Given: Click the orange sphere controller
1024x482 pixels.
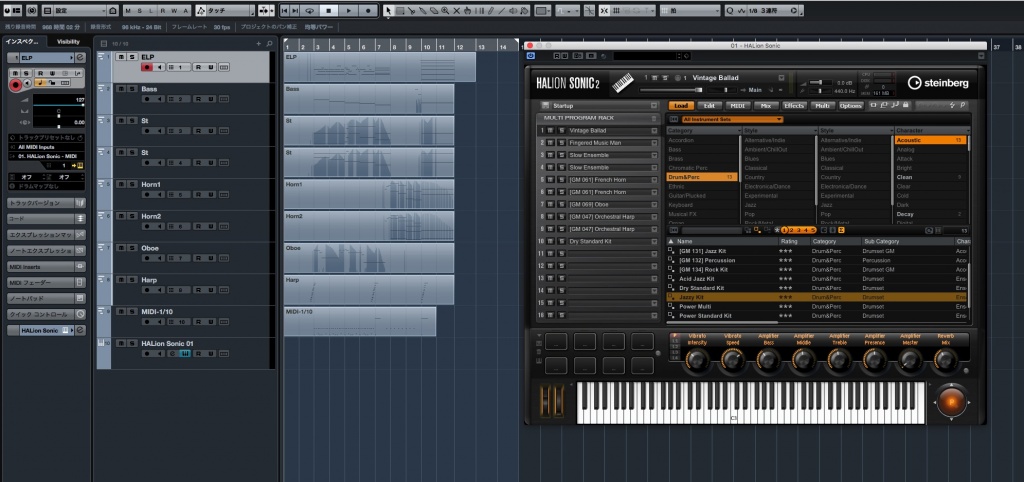Looking at the screenshot, I should (x=952, y=401).
